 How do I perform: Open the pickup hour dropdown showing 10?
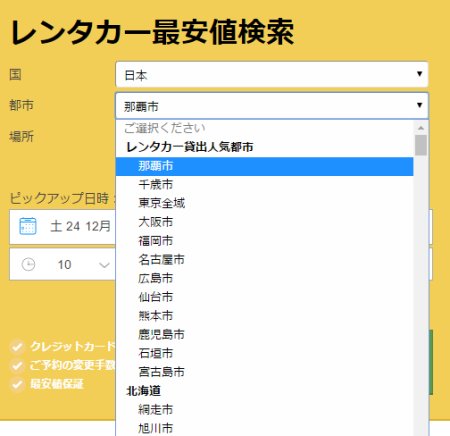(63, 264)
